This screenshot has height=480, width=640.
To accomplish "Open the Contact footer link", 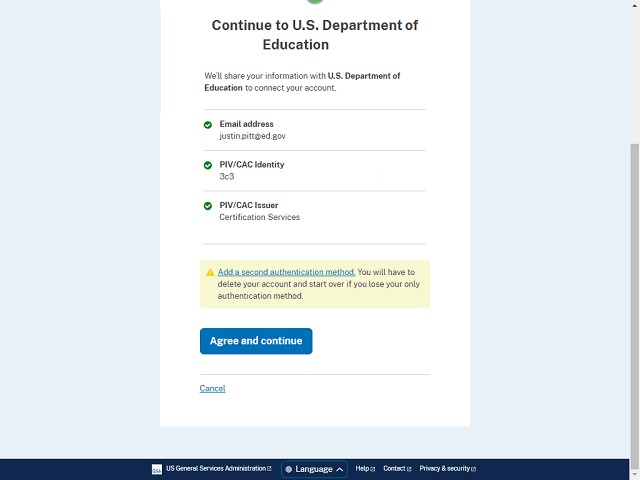I will click(394, 469).
